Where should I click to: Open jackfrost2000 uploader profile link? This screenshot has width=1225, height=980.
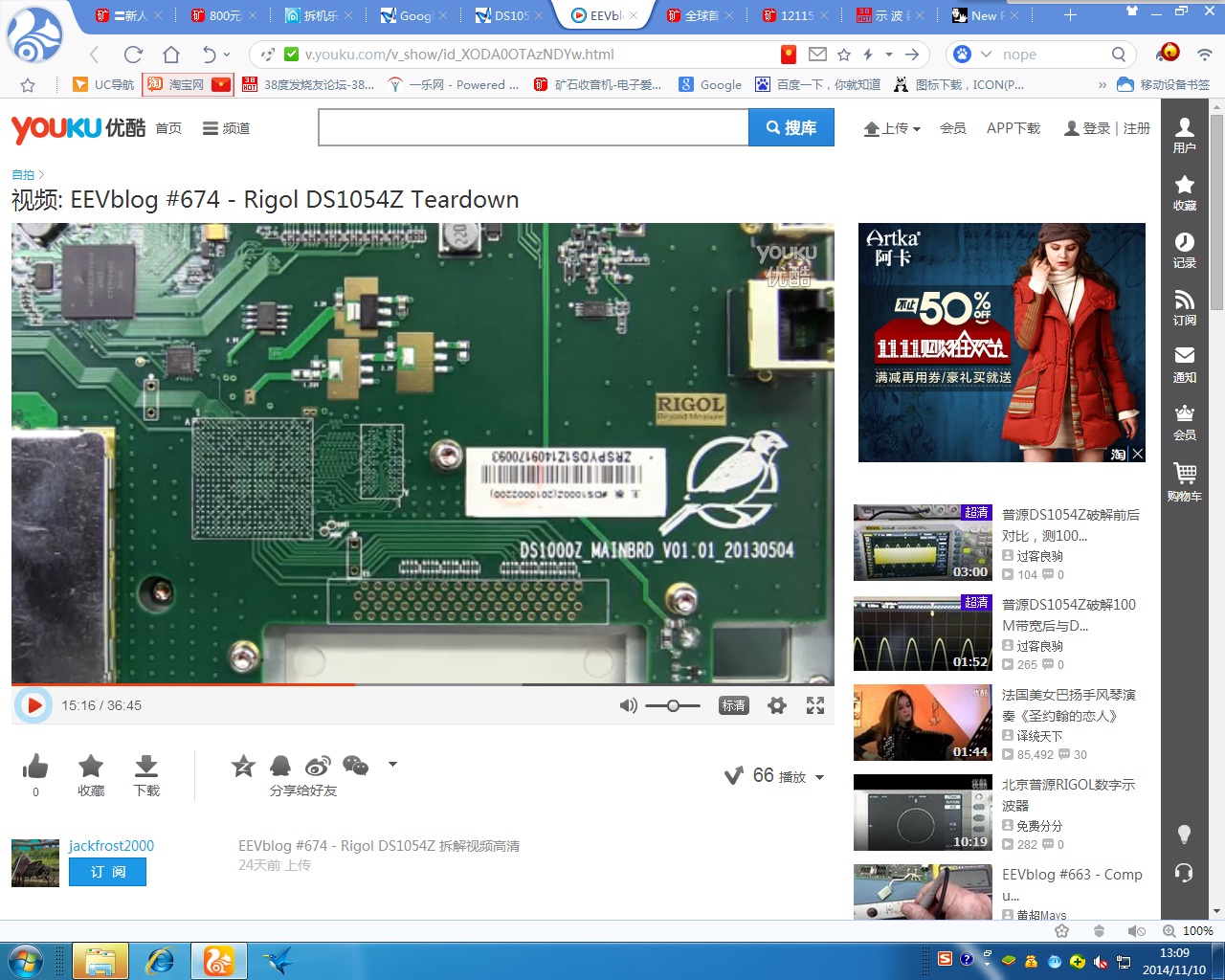point(111,846)
